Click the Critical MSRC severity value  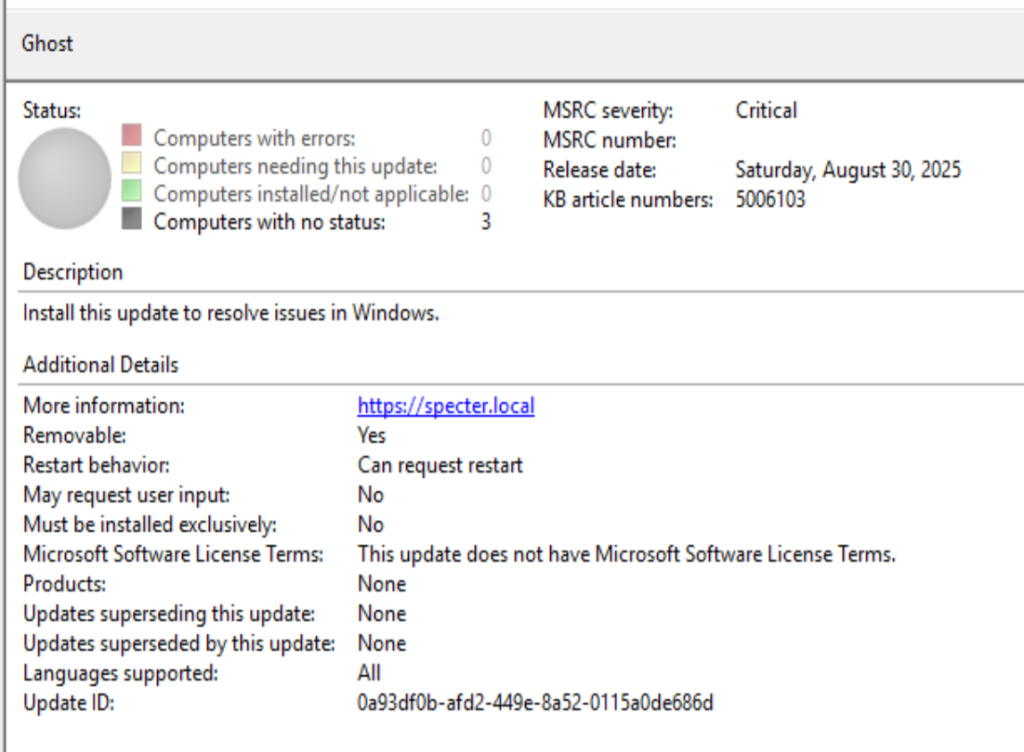766,110
